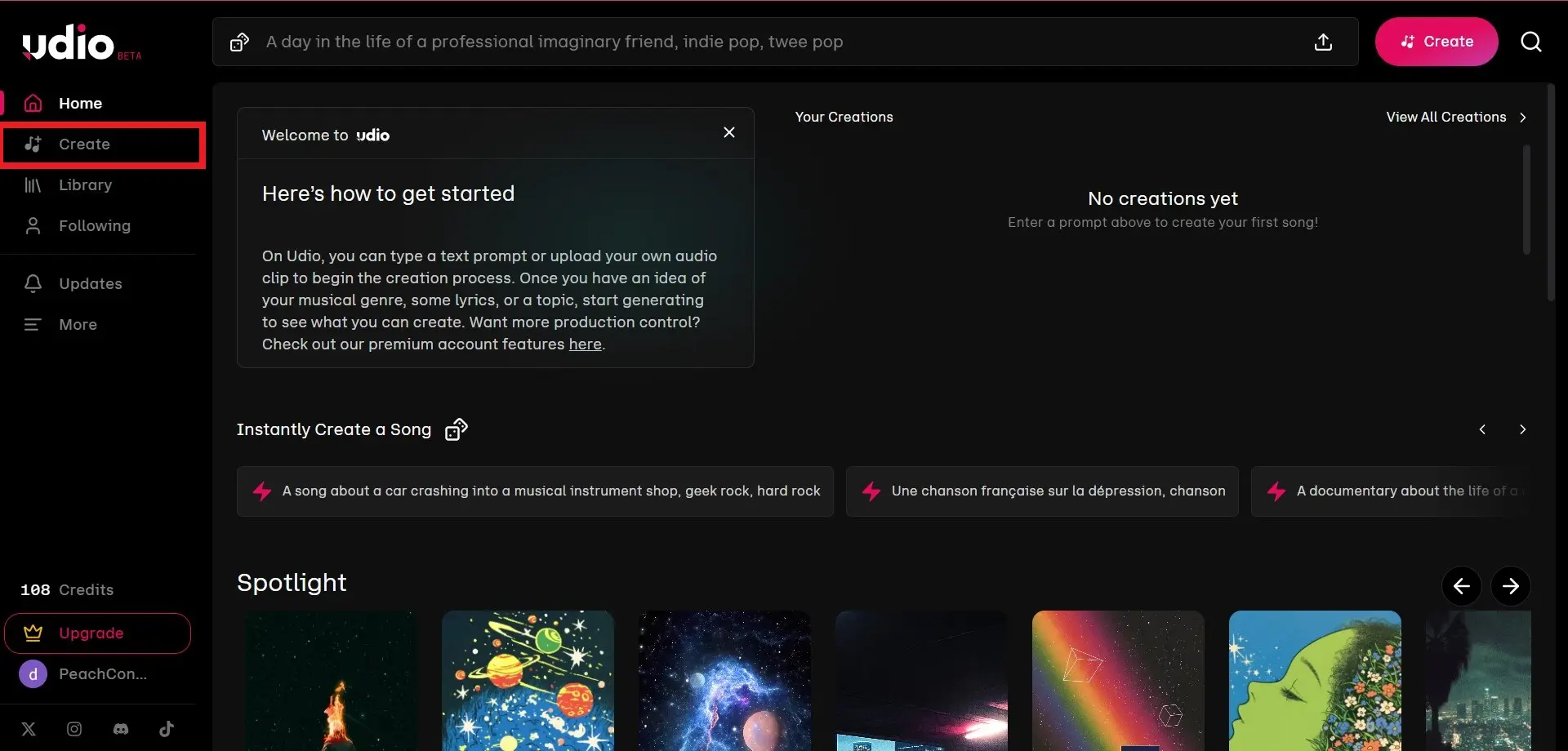Open the Instagram social icon
The width and height of the screenshot is (1568, 751).
tap(74, 729)
